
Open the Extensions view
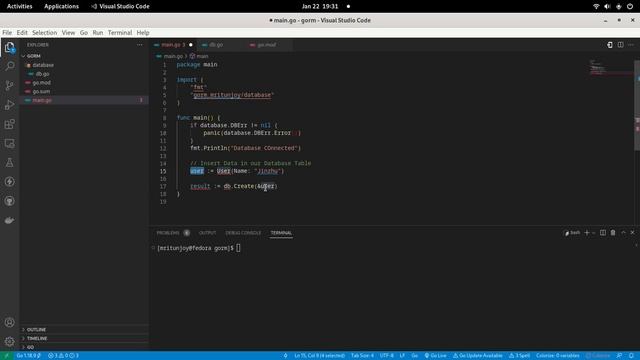pyautogui.click(x=9, y=124)
